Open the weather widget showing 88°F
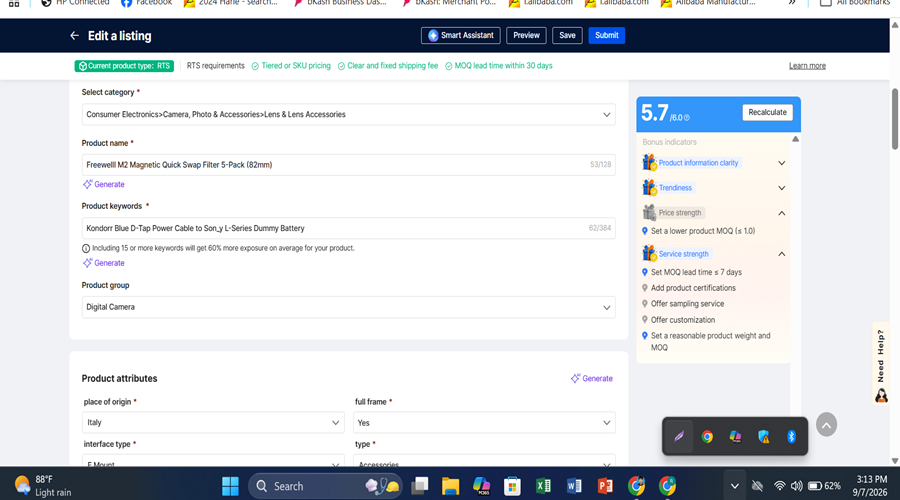This screenshot has height=500, width=900. pos(43,486)
